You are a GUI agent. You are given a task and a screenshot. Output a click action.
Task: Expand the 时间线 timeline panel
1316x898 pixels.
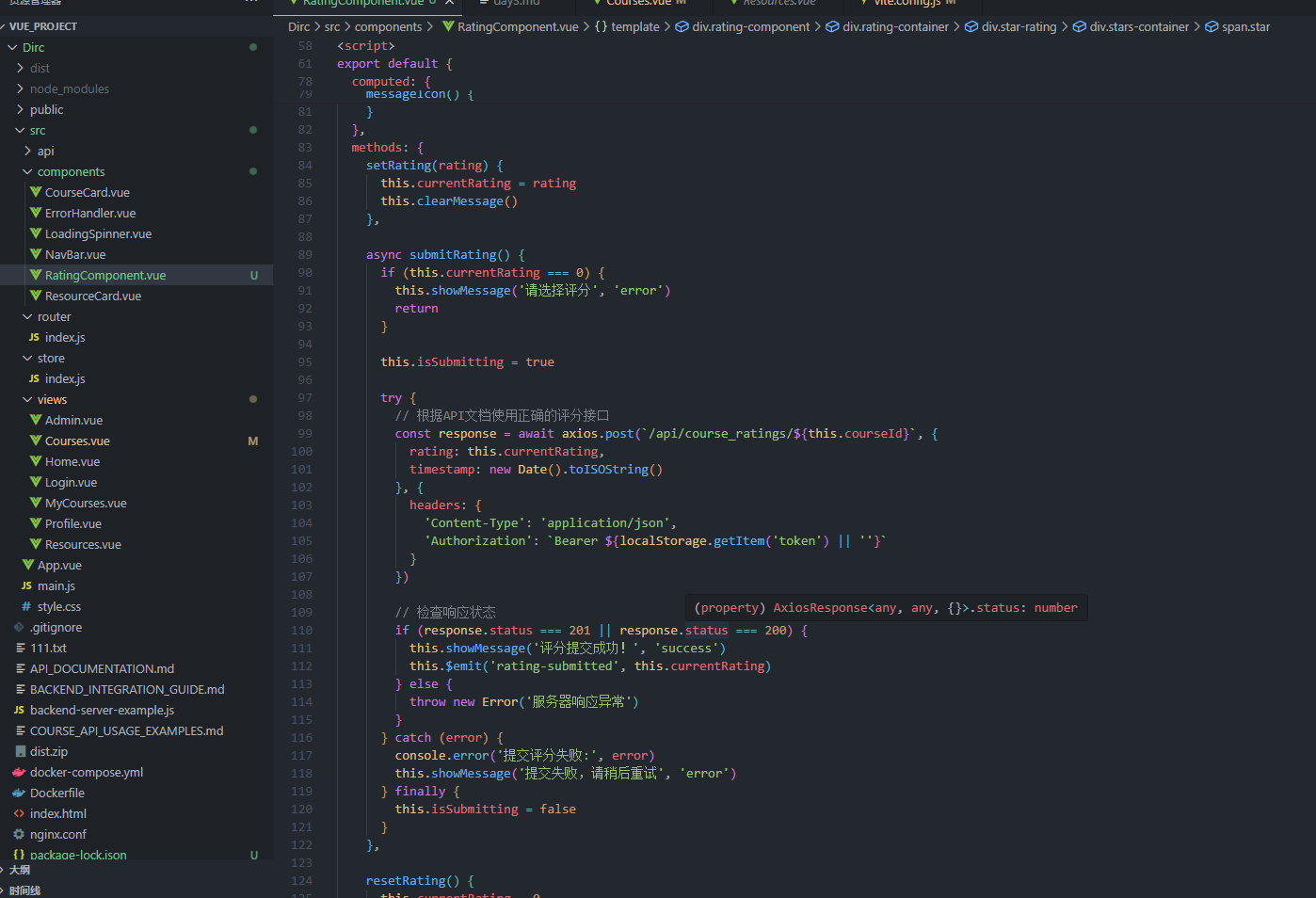coord(24,890)
